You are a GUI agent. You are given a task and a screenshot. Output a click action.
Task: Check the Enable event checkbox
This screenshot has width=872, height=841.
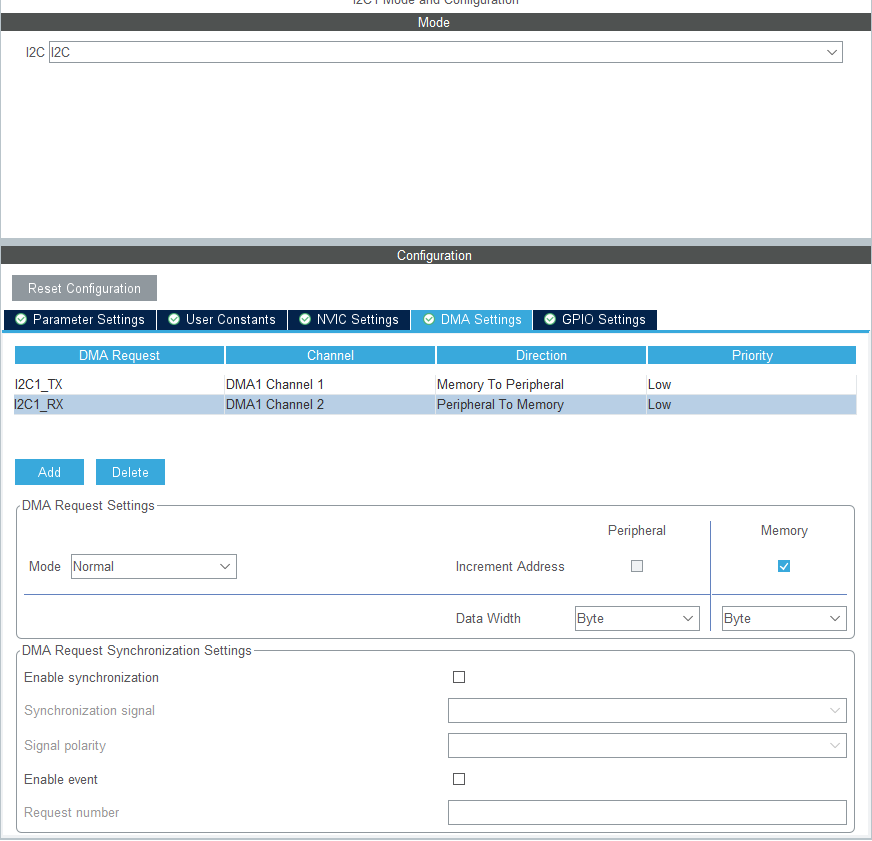[459, 779]
